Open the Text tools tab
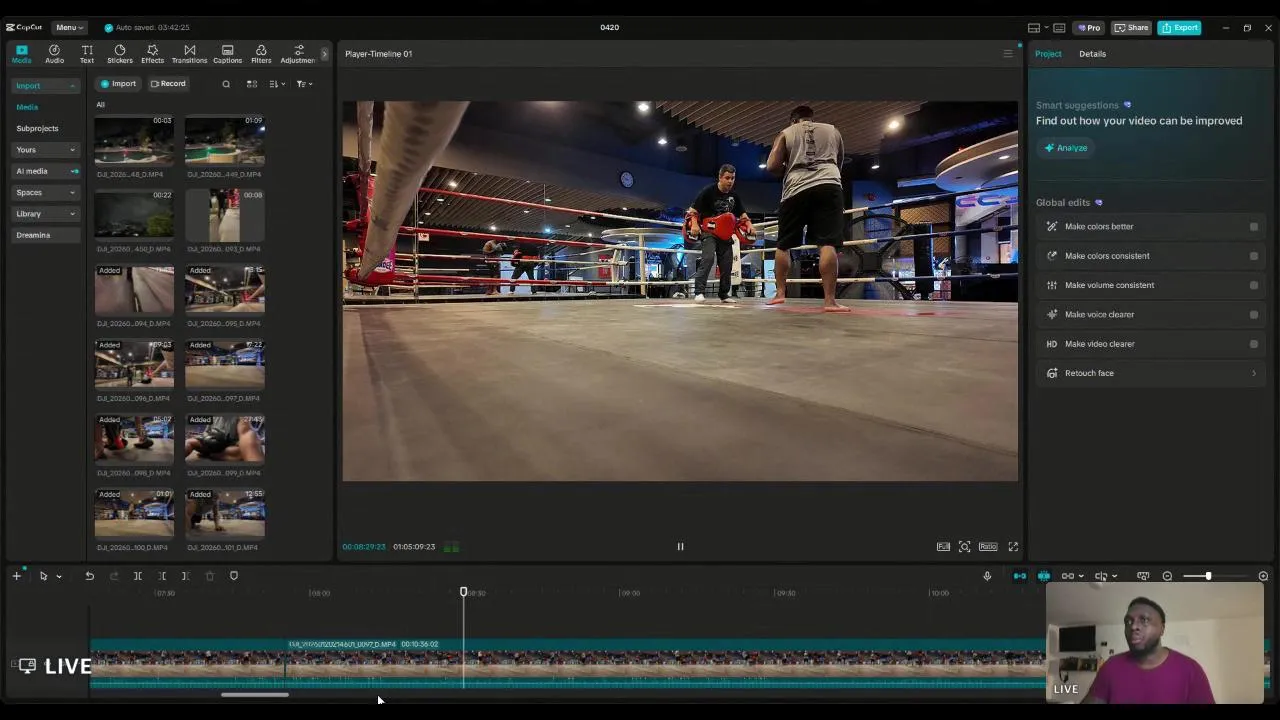Image resolution: width=1280 pixels, height=720 pixels. [x=87, y=54]
